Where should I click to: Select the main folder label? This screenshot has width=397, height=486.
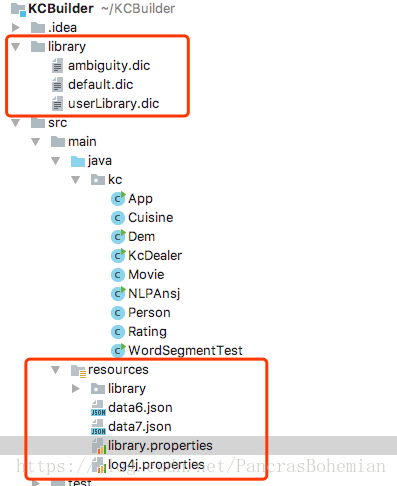coord(82,142)
